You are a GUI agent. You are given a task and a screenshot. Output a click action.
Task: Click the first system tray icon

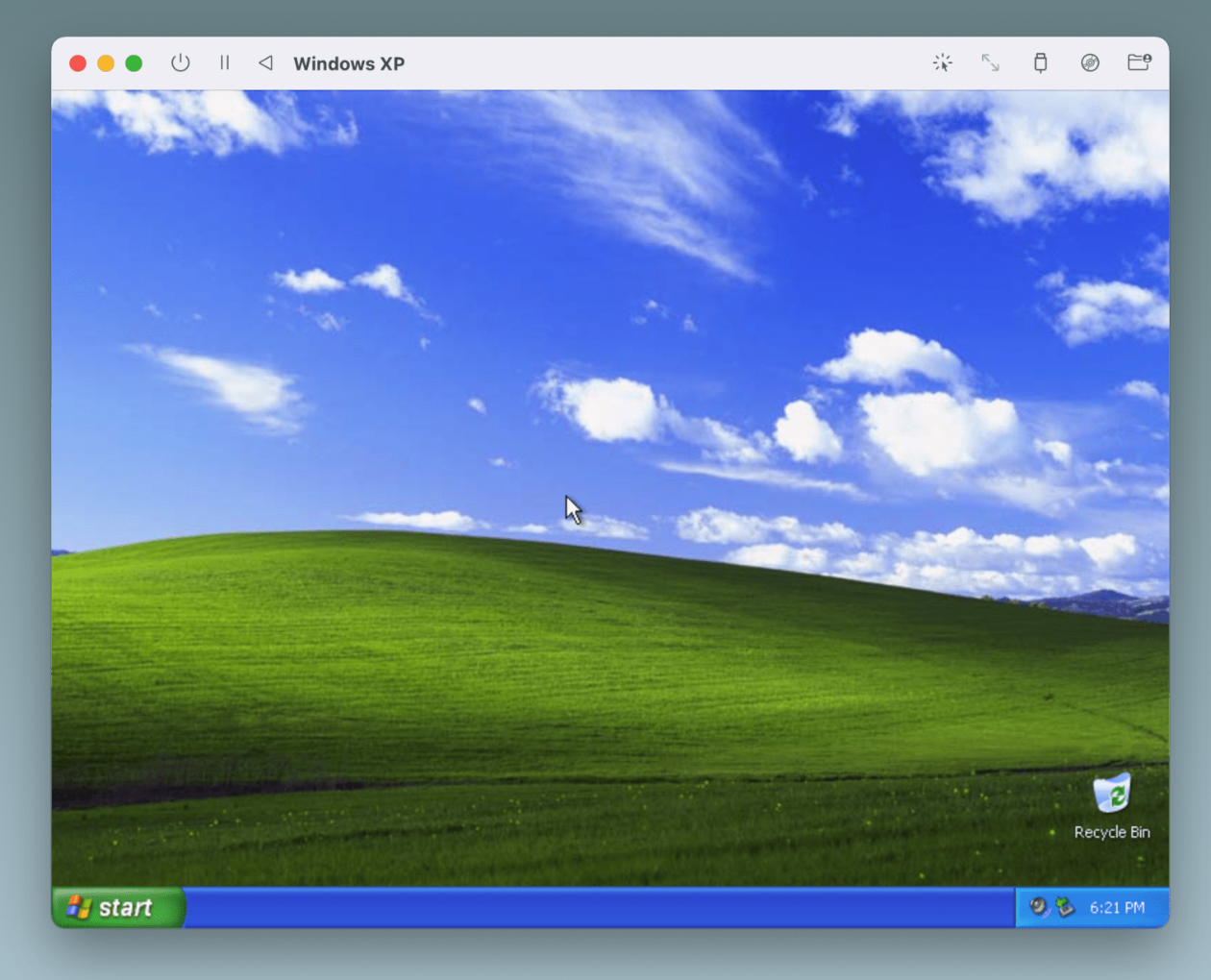(1039, 906)
